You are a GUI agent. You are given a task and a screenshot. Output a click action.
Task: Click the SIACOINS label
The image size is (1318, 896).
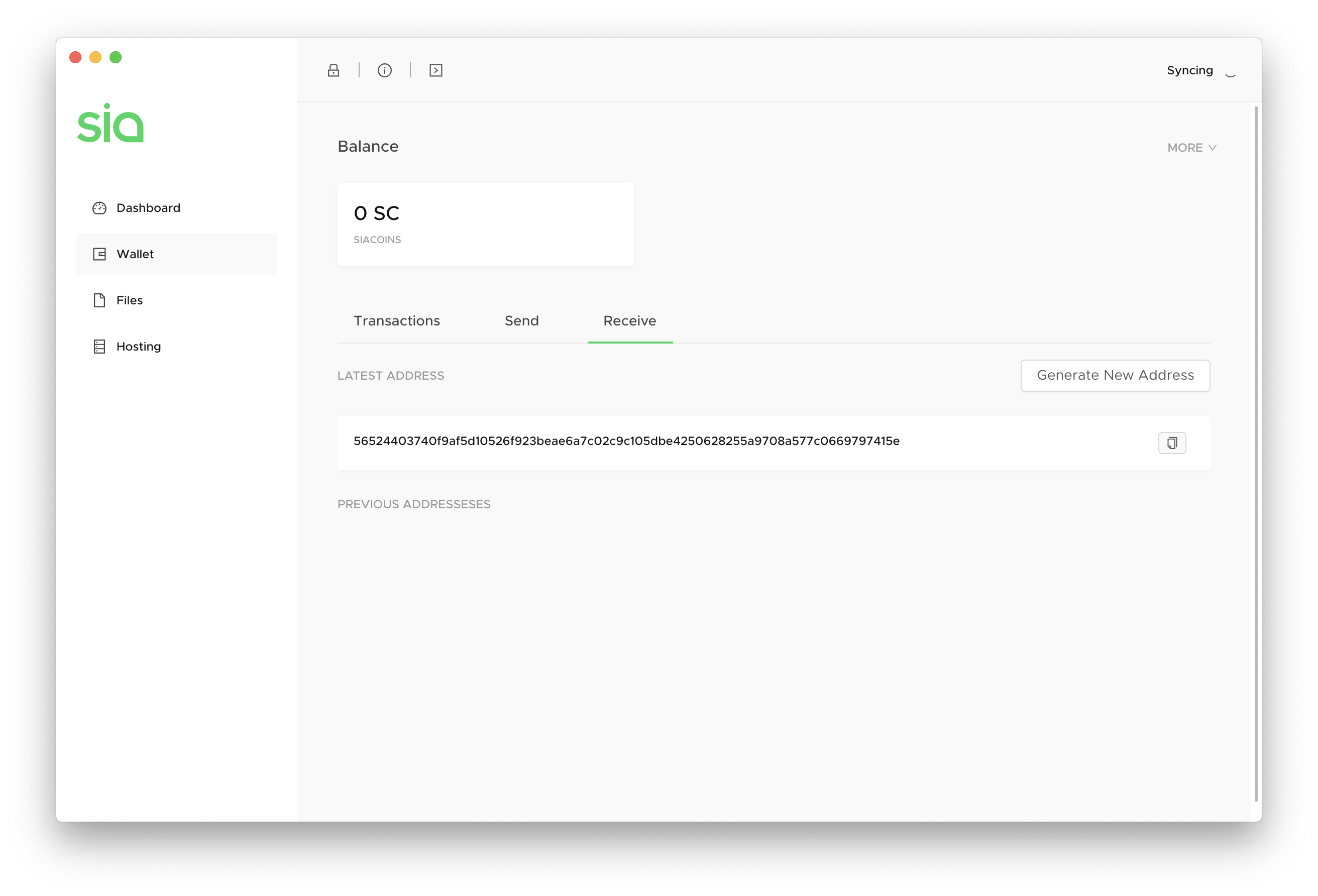click(x=377, y=240)
